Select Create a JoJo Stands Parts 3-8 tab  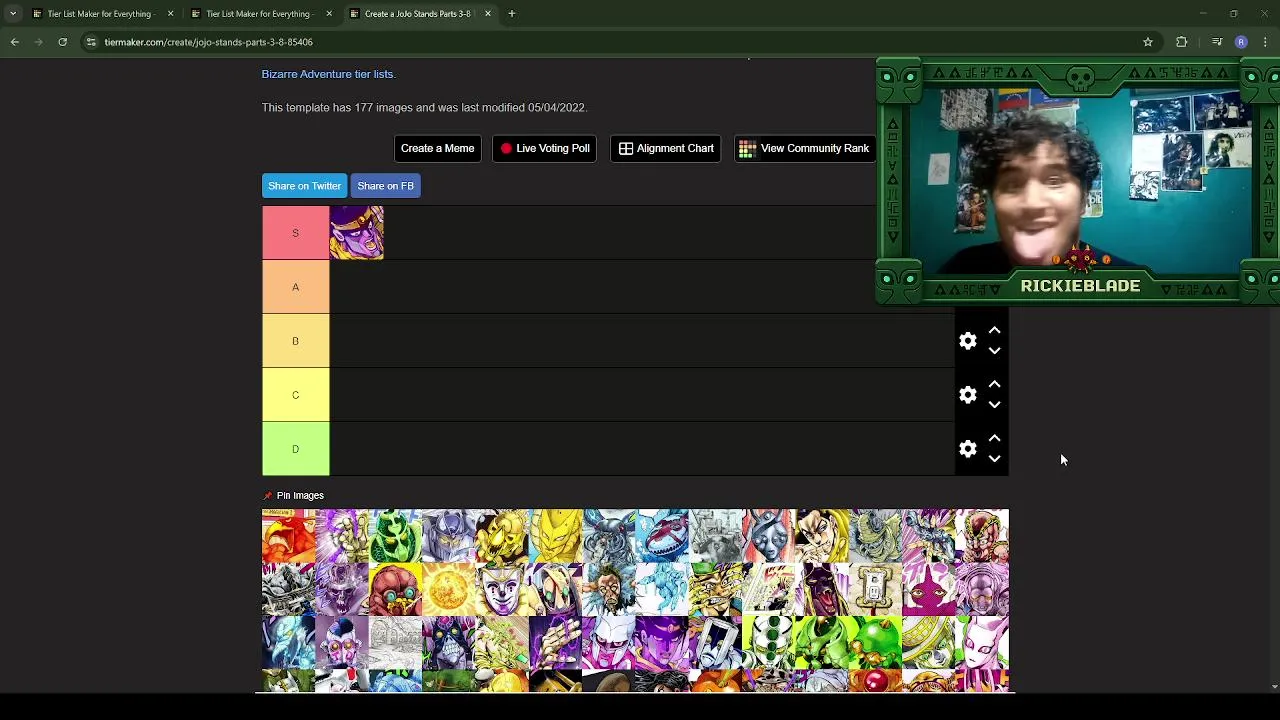click(x=417, y=14)
